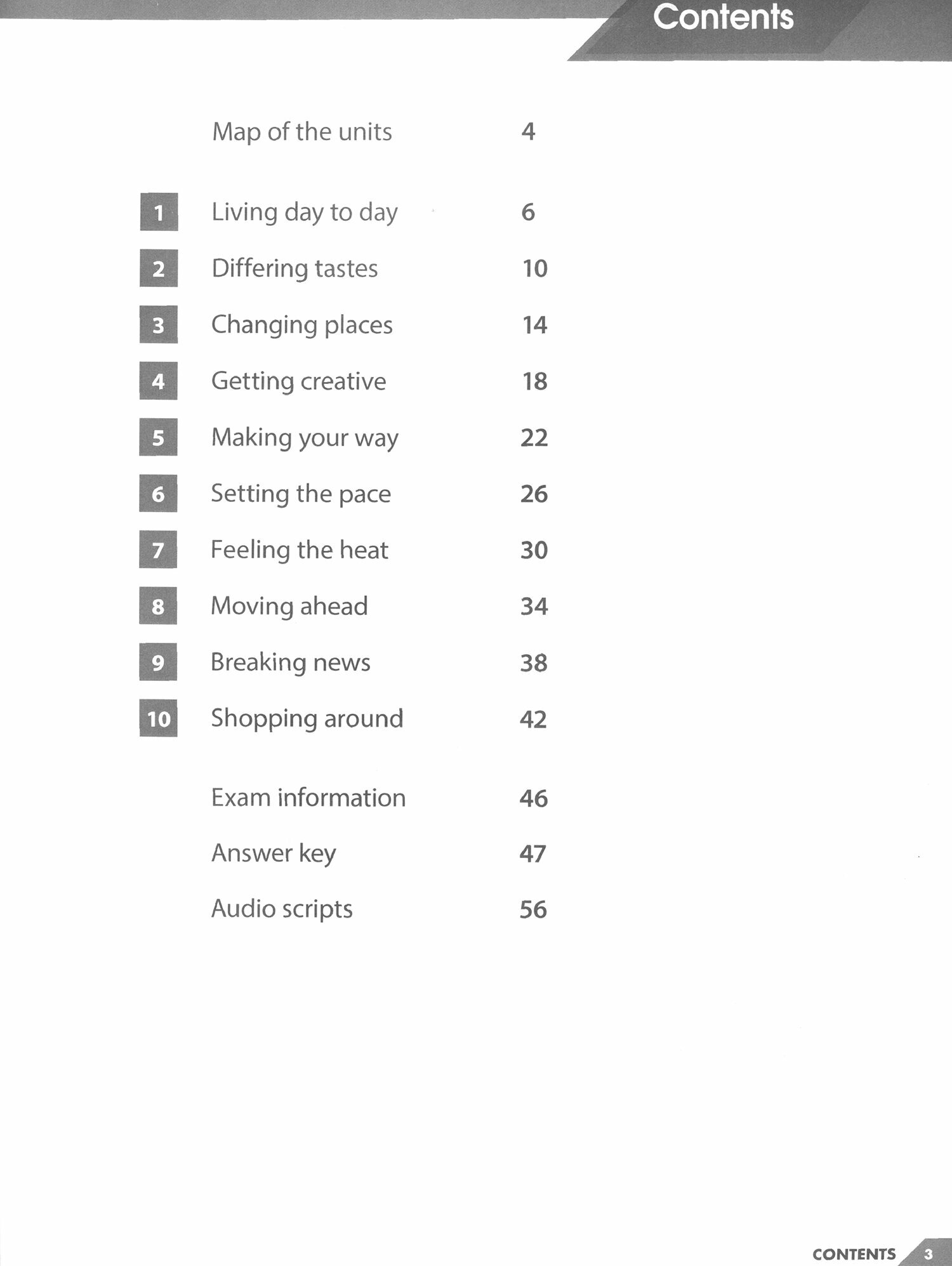Viewport: 952px width, 1266px height.
Task: Open the Differing tastes chapter
Action: click(x=294, y=268)
